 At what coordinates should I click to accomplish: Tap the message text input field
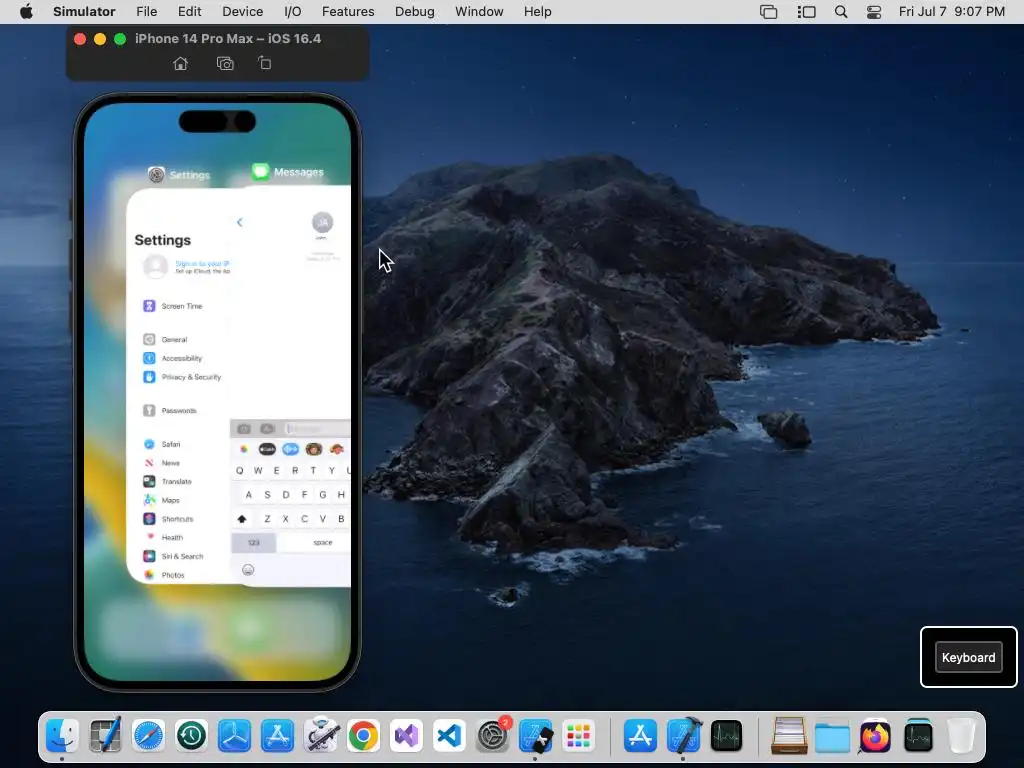click(317, 428)
